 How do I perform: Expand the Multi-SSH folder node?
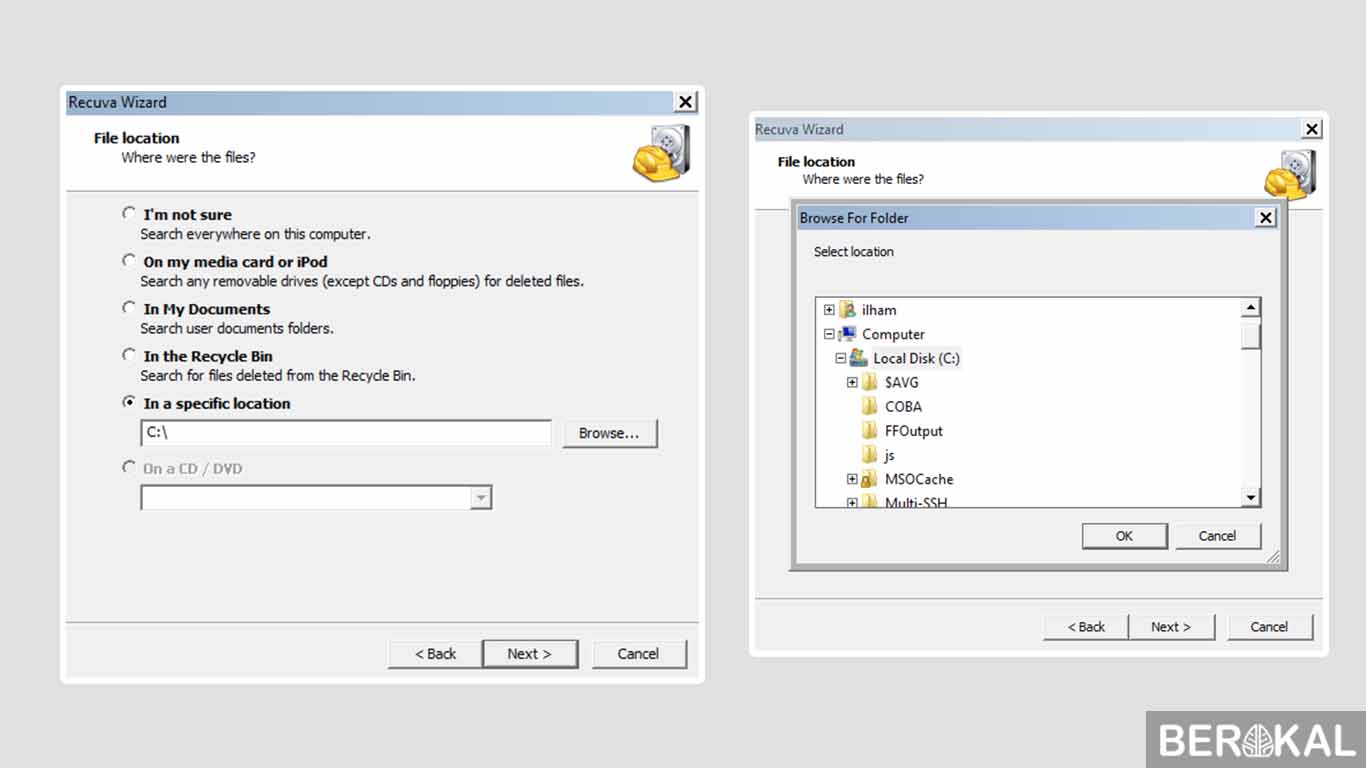852,500
